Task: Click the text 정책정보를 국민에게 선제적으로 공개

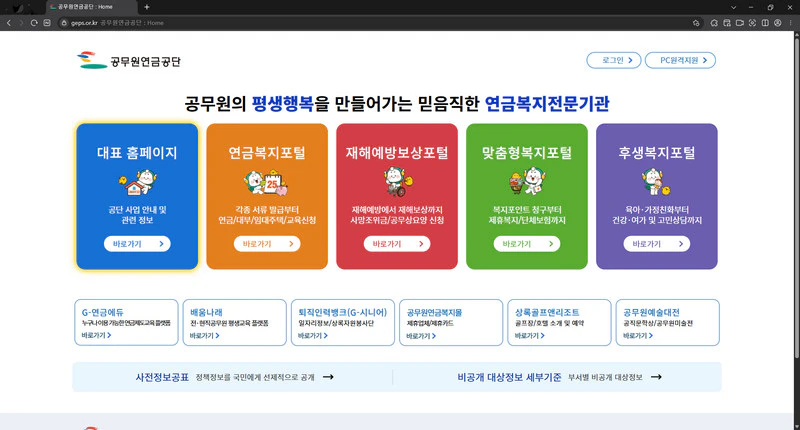Action: (255, 377)
